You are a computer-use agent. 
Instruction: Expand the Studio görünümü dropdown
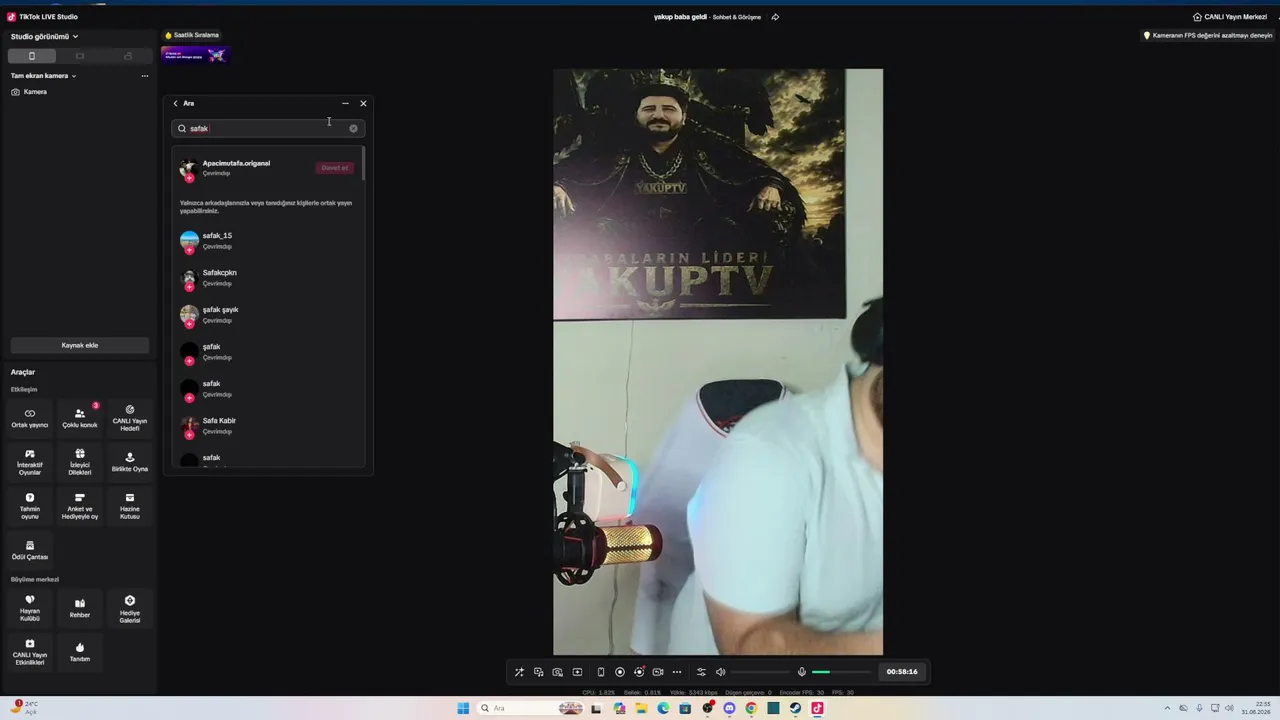pyautogui.click(x=45, y=37)
